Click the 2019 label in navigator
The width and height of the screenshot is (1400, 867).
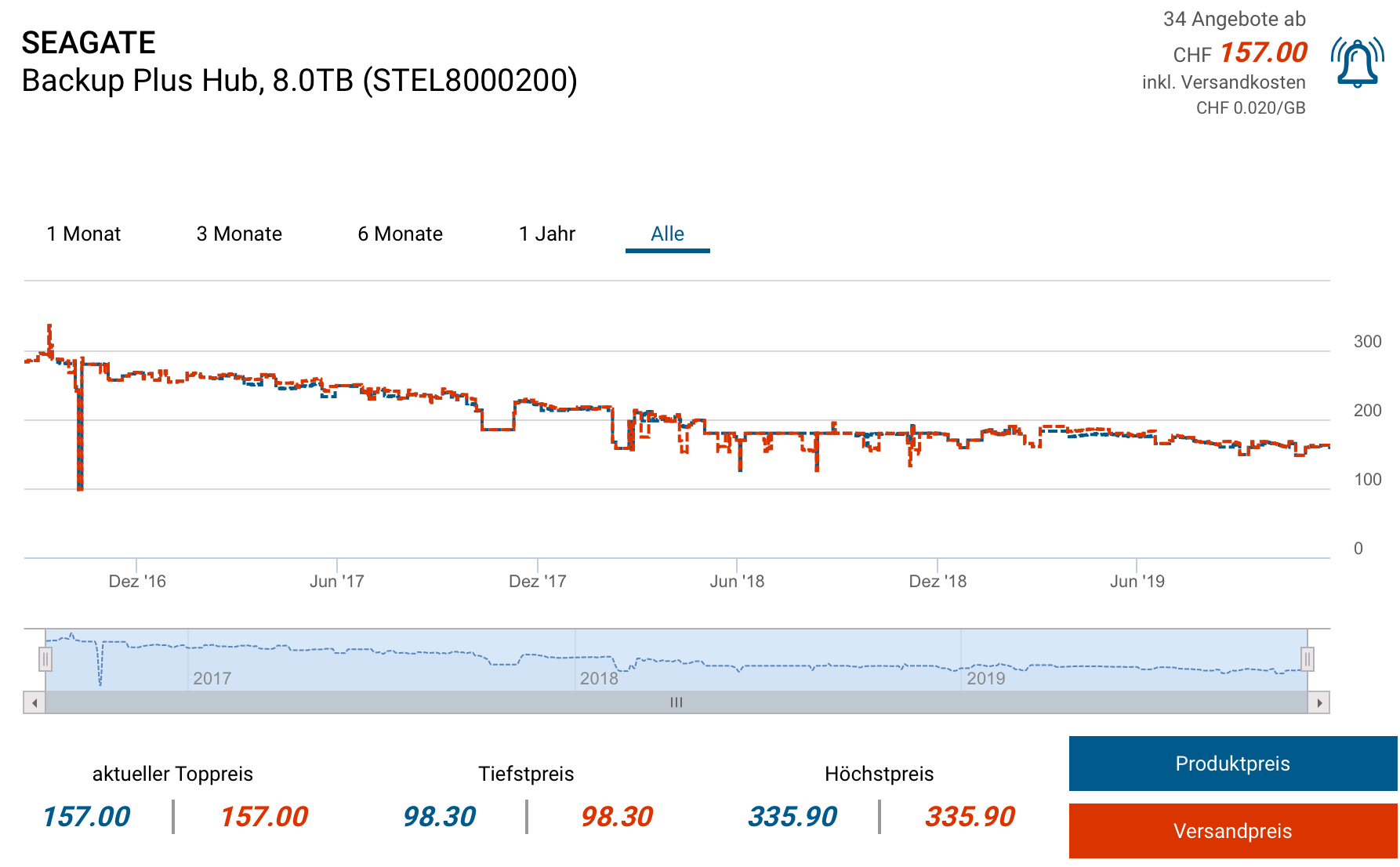tap(985, 678)
